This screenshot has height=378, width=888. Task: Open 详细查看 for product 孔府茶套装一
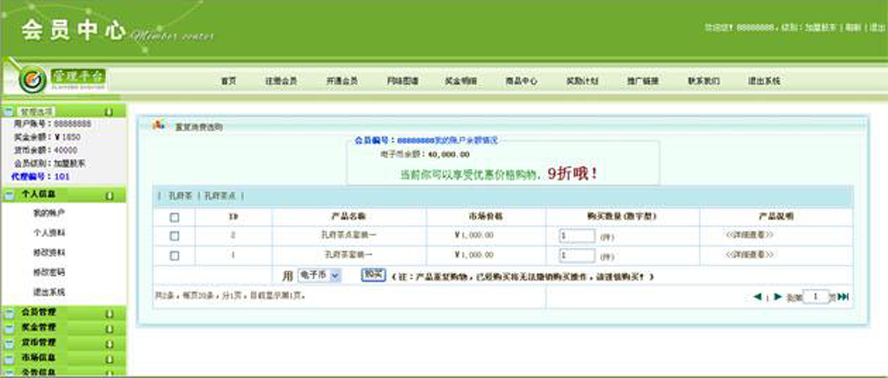750,254
